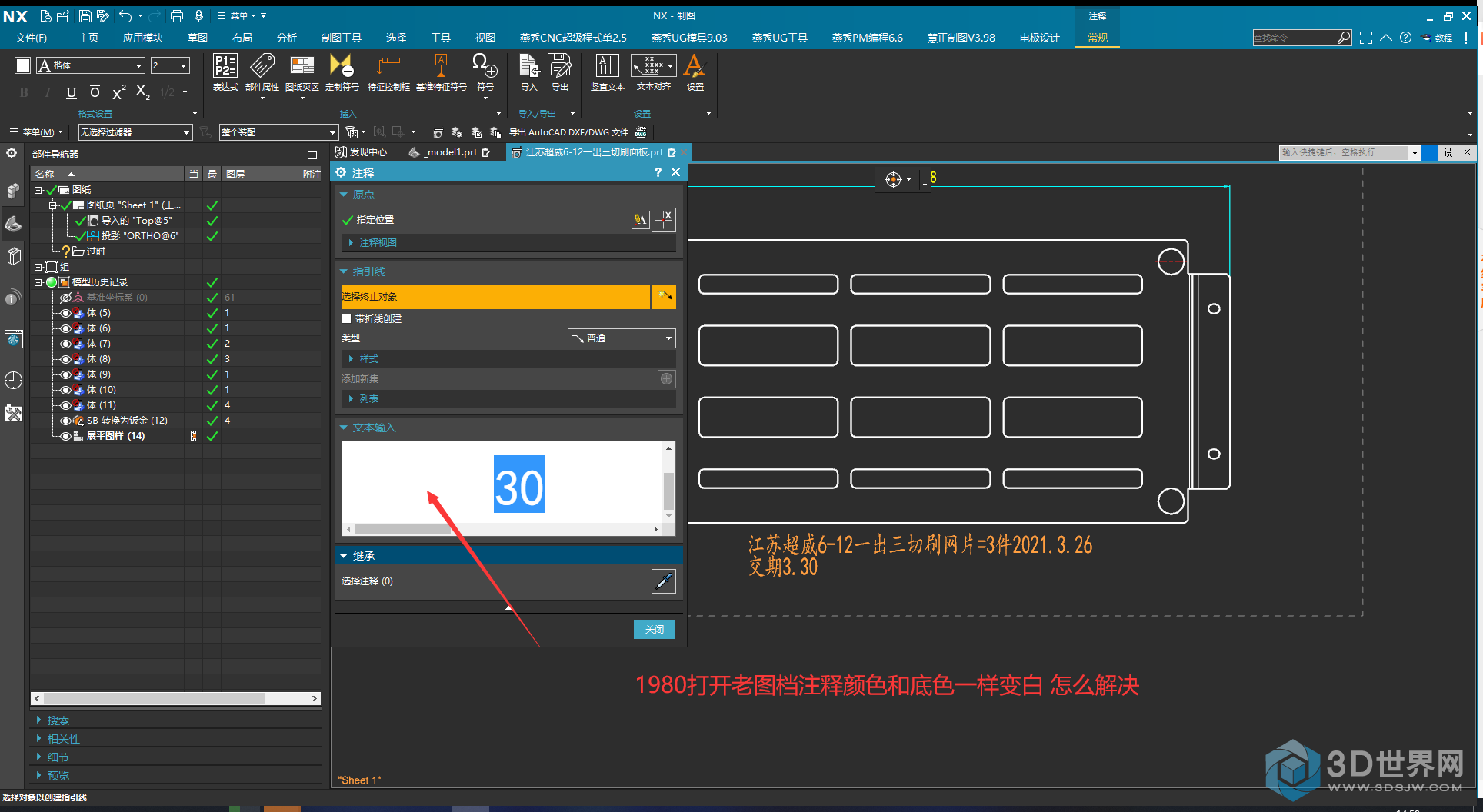This screenshot has width=1483, height=812.
Task: Click the 查找命令 search field
Action: 1295,38
